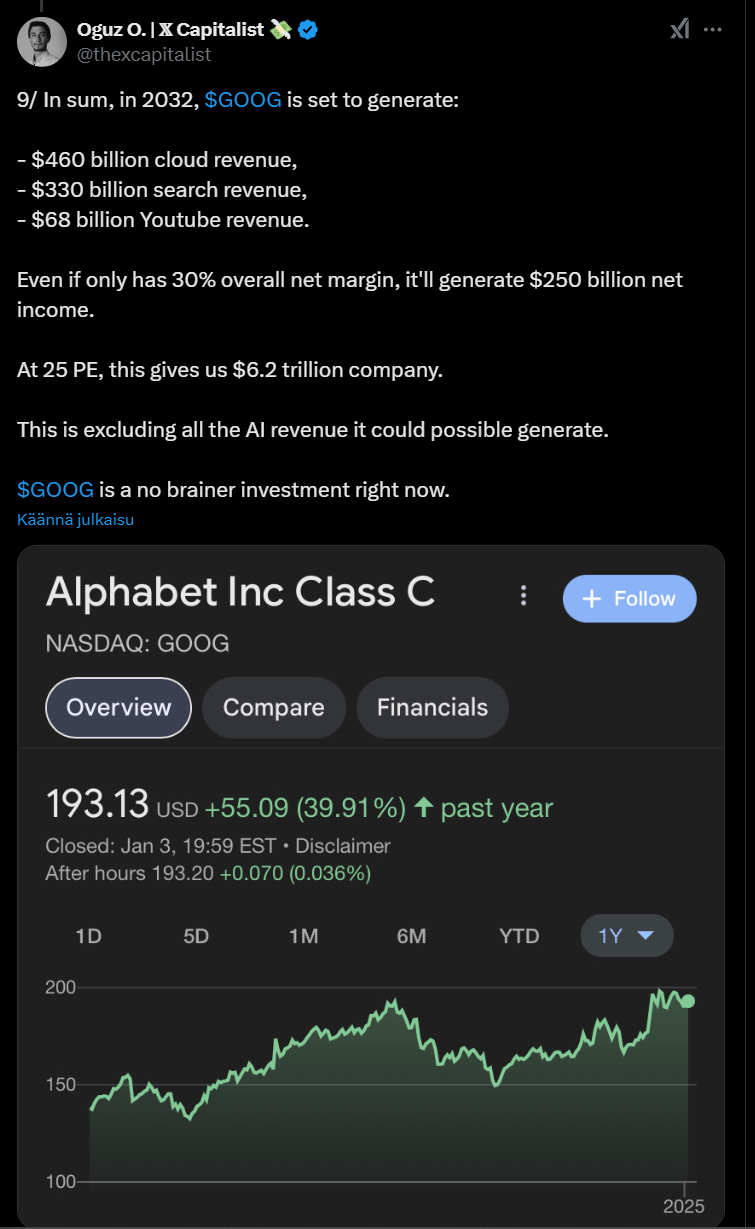Viewport: 755px width, 1229px height.
Task: Click the green up arrow indicator
Action: click(x=423, y=808)
